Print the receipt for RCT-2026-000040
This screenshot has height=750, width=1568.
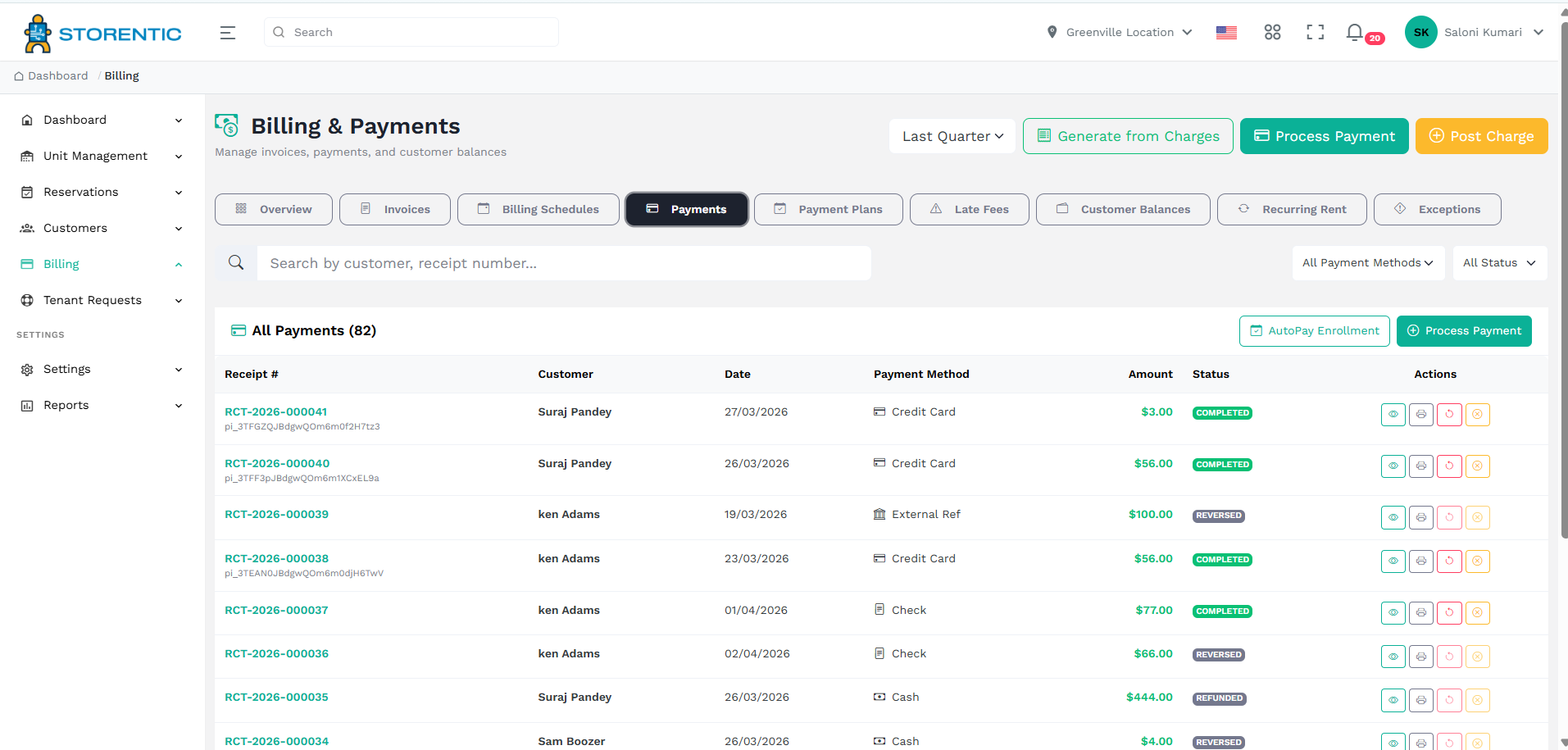(x=1420, y=466)
